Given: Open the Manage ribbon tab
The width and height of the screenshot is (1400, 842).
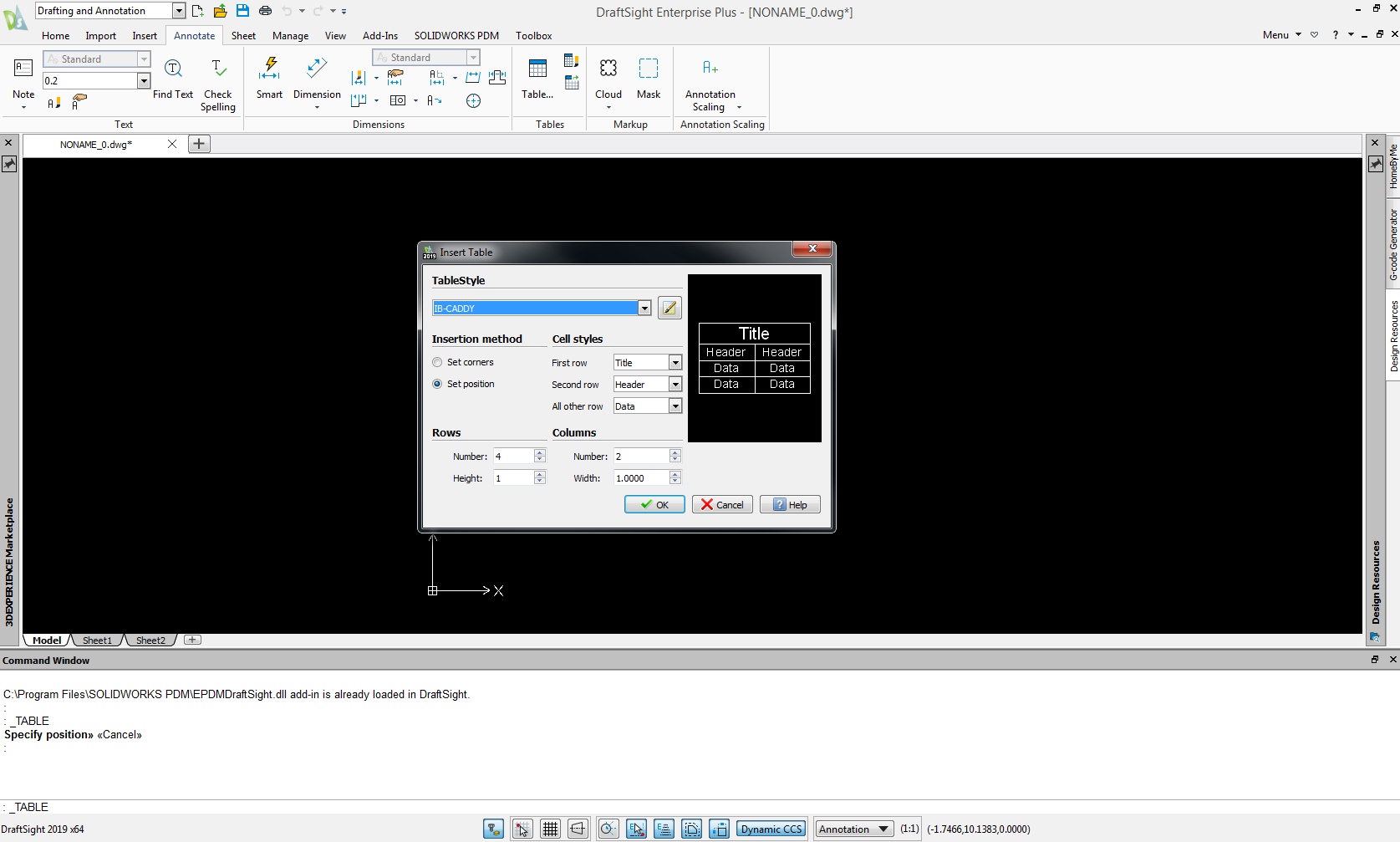Looking at the screenshot, I should tap(290, 36).
